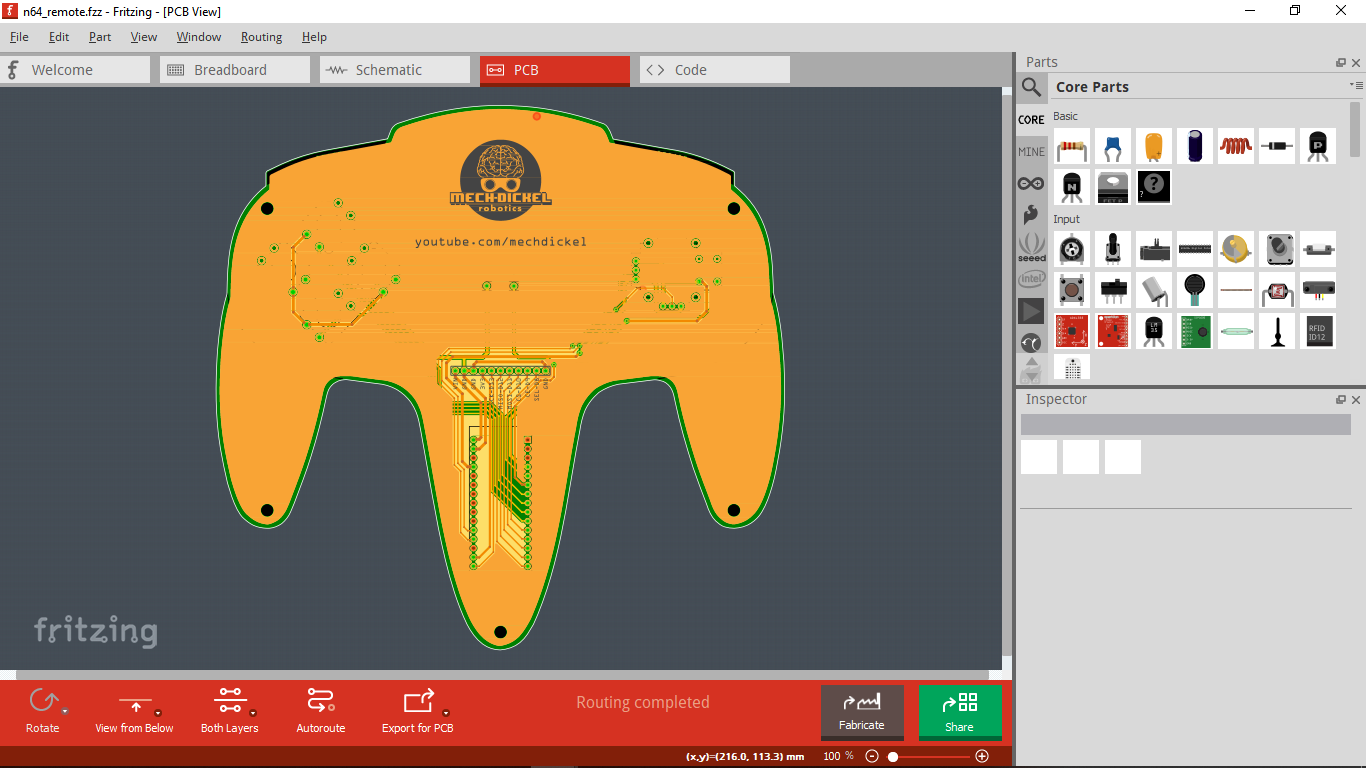Open the File menu
The width and height of the screenshot is (1366, 768).
[x=19, y=37]
